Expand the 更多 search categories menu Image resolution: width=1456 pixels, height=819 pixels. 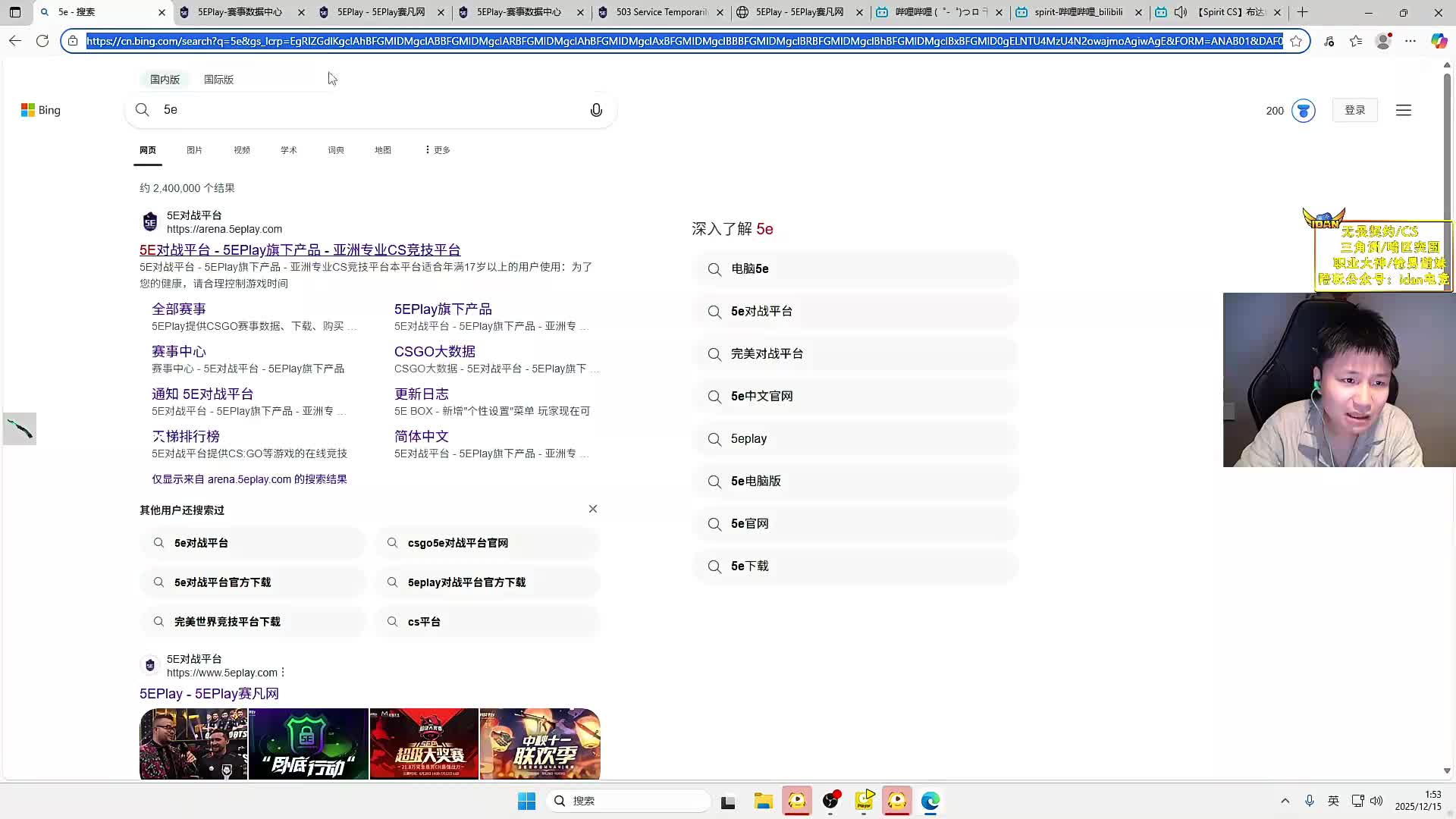click(438, 150)
